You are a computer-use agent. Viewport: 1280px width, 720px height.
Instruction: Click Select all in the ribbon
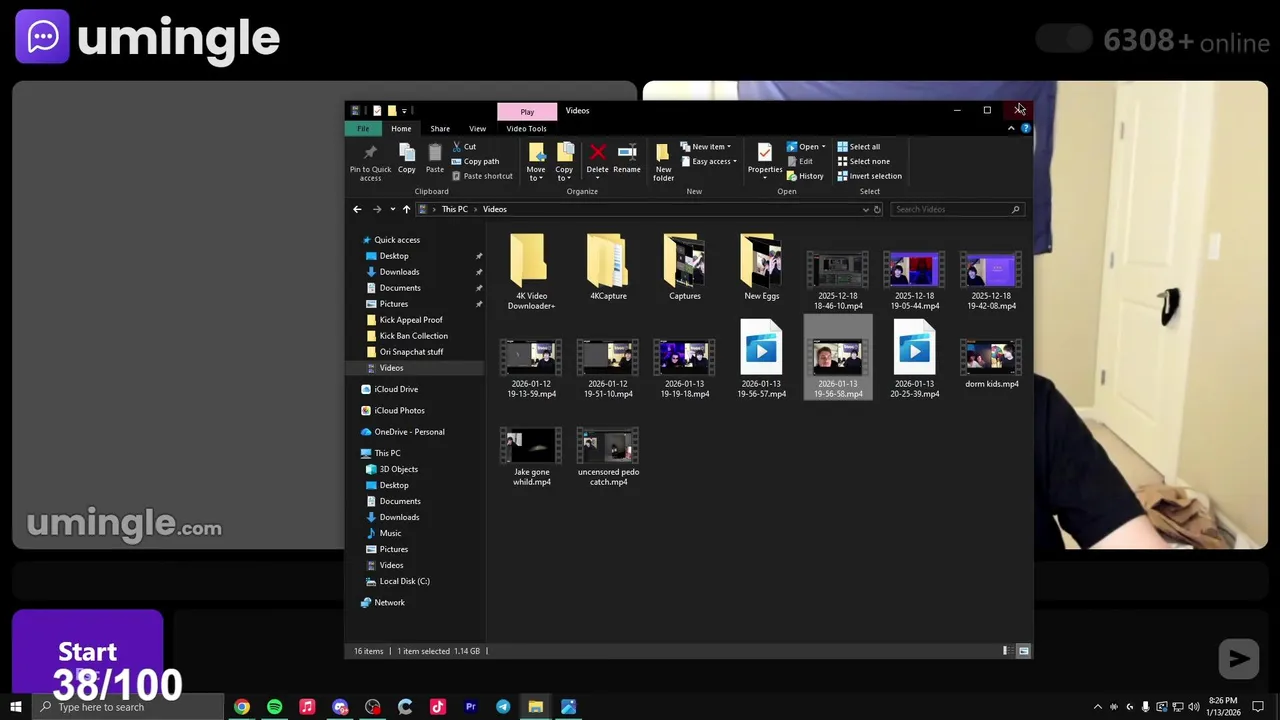859,147
